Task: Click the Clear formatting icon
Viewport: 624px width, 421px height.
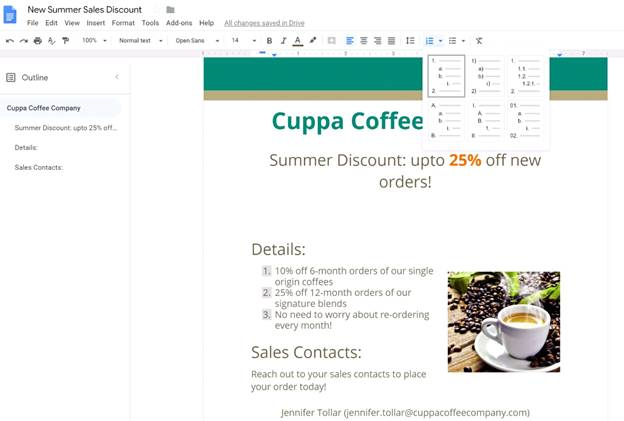Action: click(479, 41)
